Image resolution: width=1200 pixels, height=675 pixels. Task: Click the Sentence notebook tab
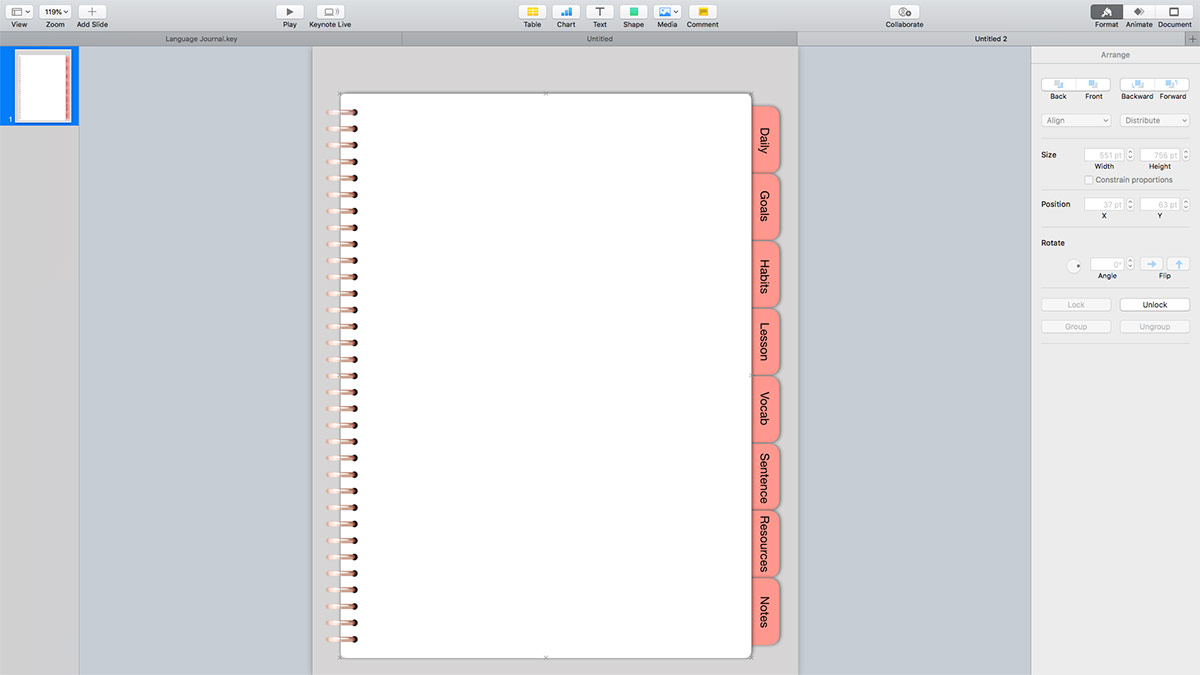point(765,477)
